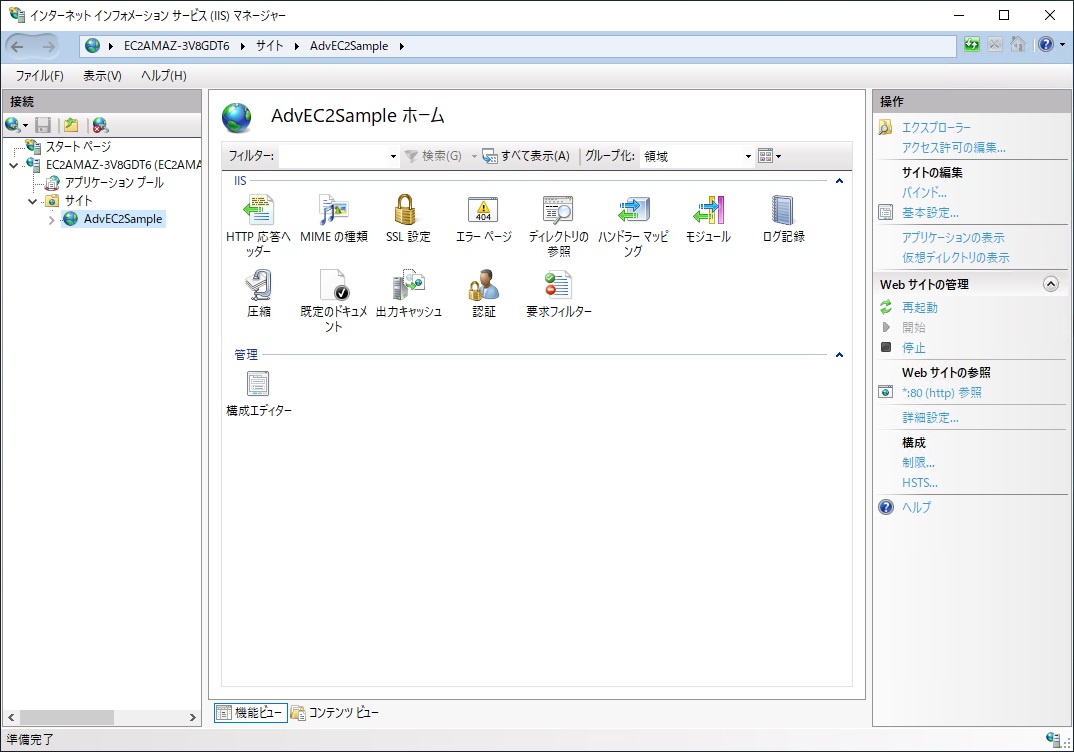The height and width of the screenshot is (752, 1074).
Task: Click the delete connection icon in 接続 toolbar
Action: (x=101, y=125)
